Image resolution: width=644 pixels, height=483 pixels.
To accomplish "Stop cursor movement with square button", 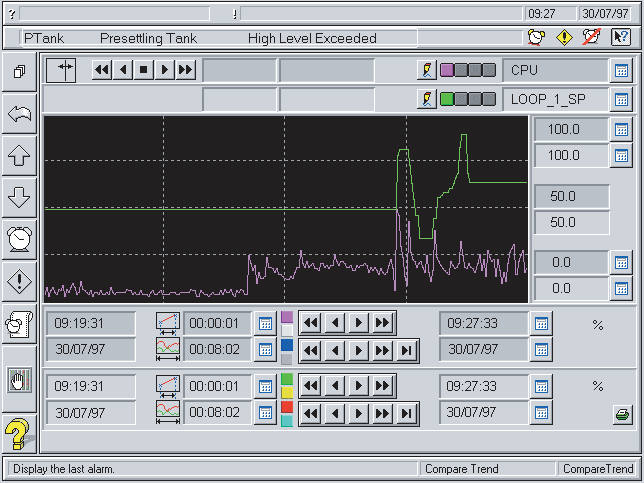I will pyautogui.click(x=143, y=70).
